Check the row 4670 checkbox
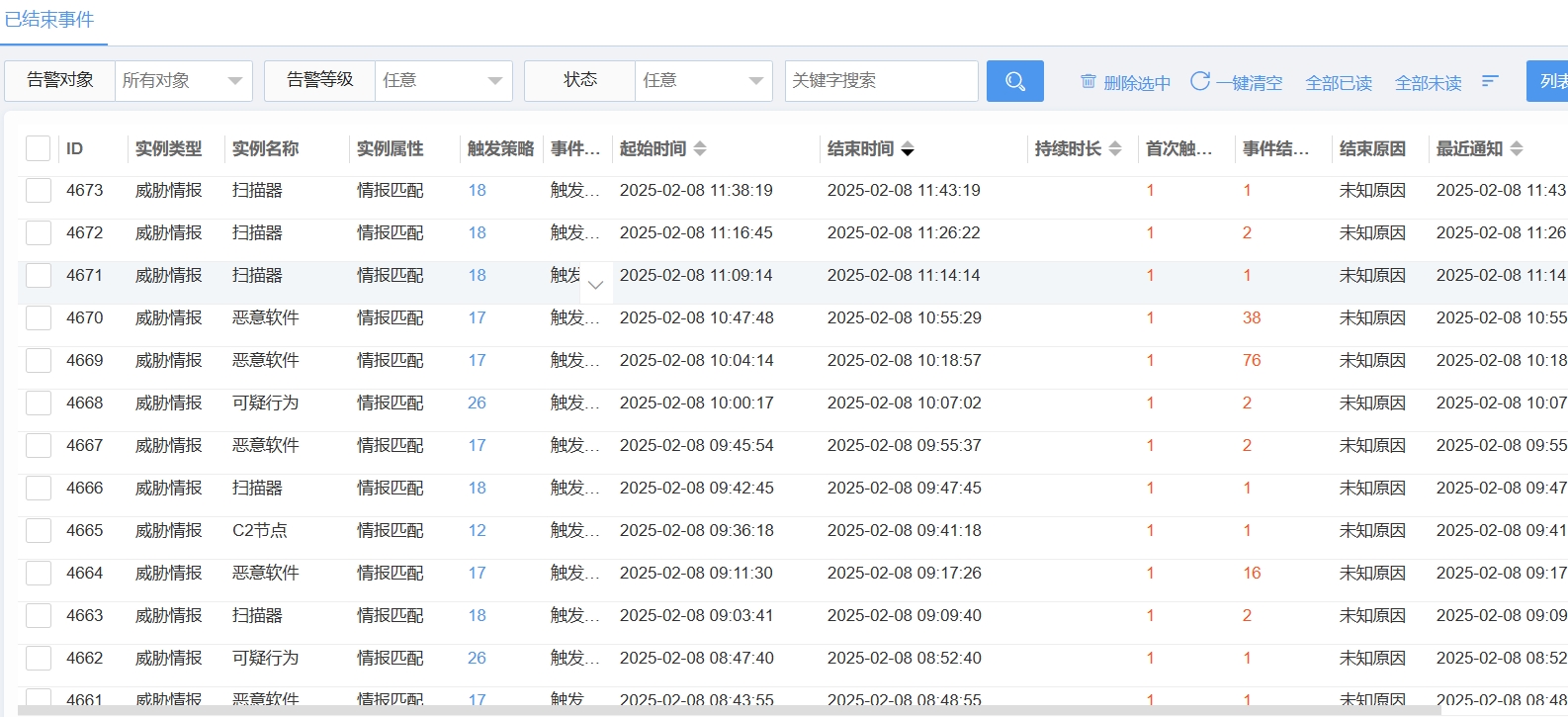The height and width of the screenshot is (717, 1568). coord(39,317)
